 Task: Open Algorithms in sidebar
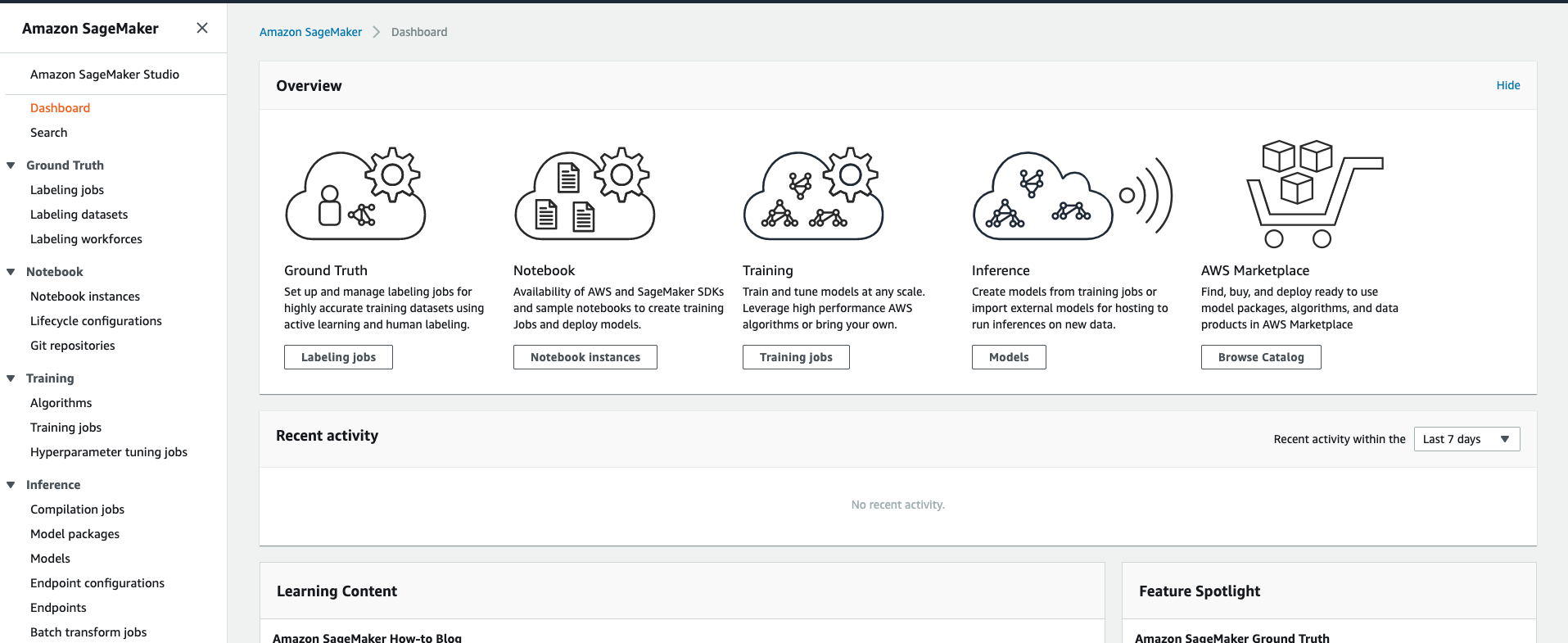coord(61,403)
